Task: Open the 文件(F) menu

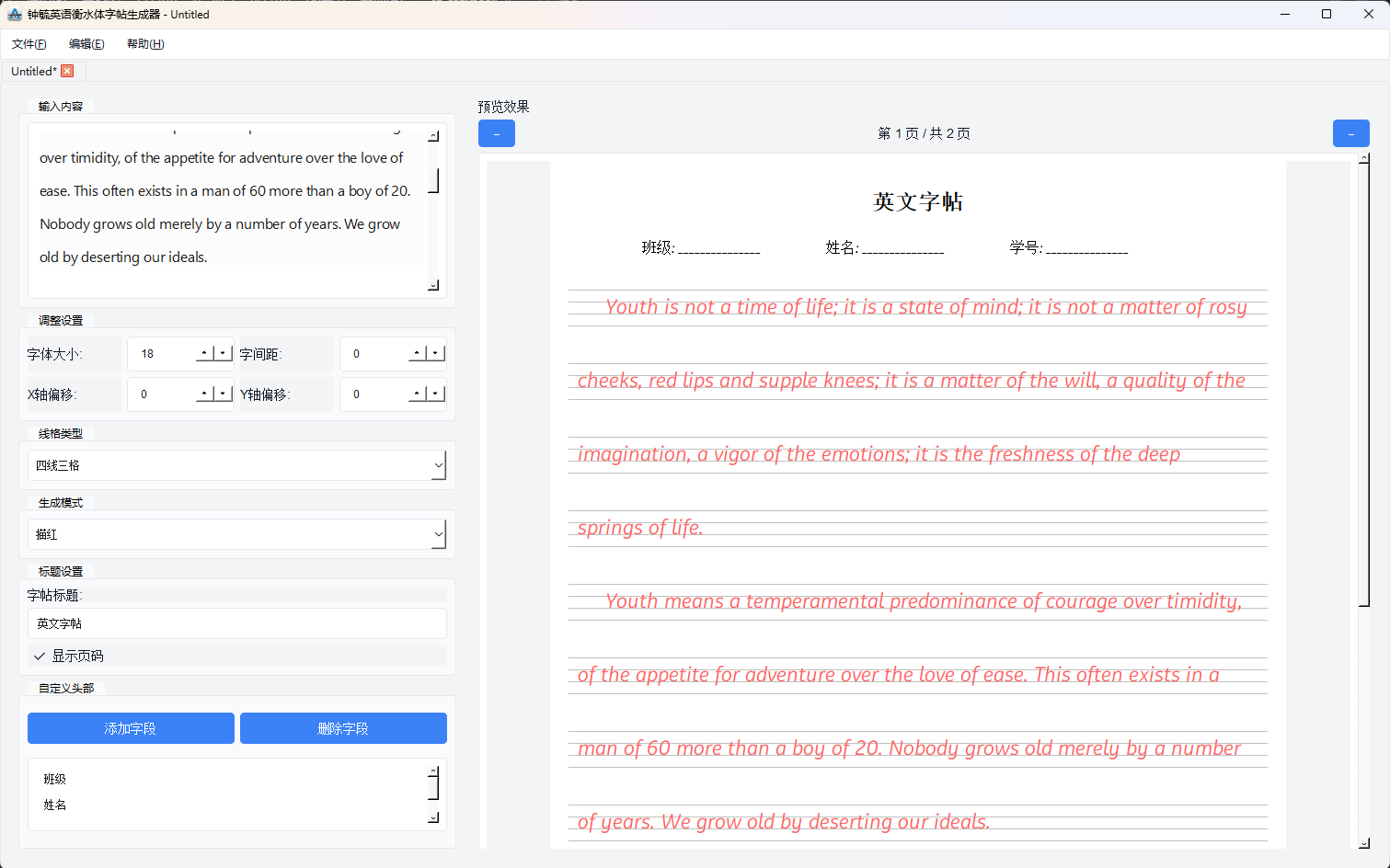Action: [29, 44]
